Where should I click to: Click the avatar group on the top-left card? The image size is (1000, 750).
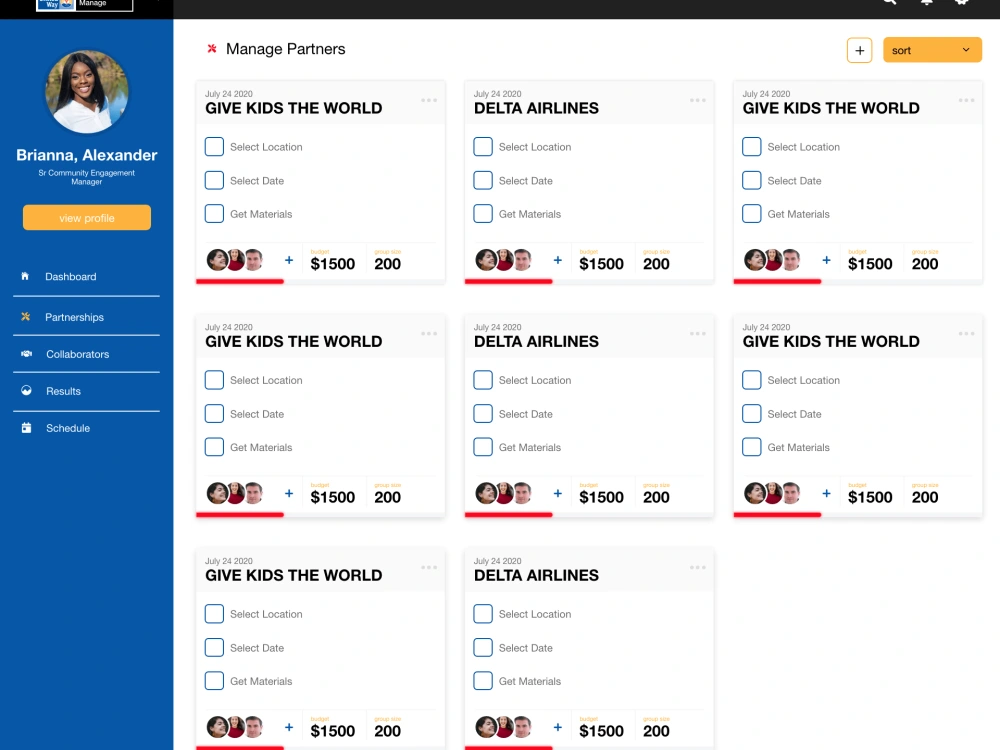(x=235, y=260)
